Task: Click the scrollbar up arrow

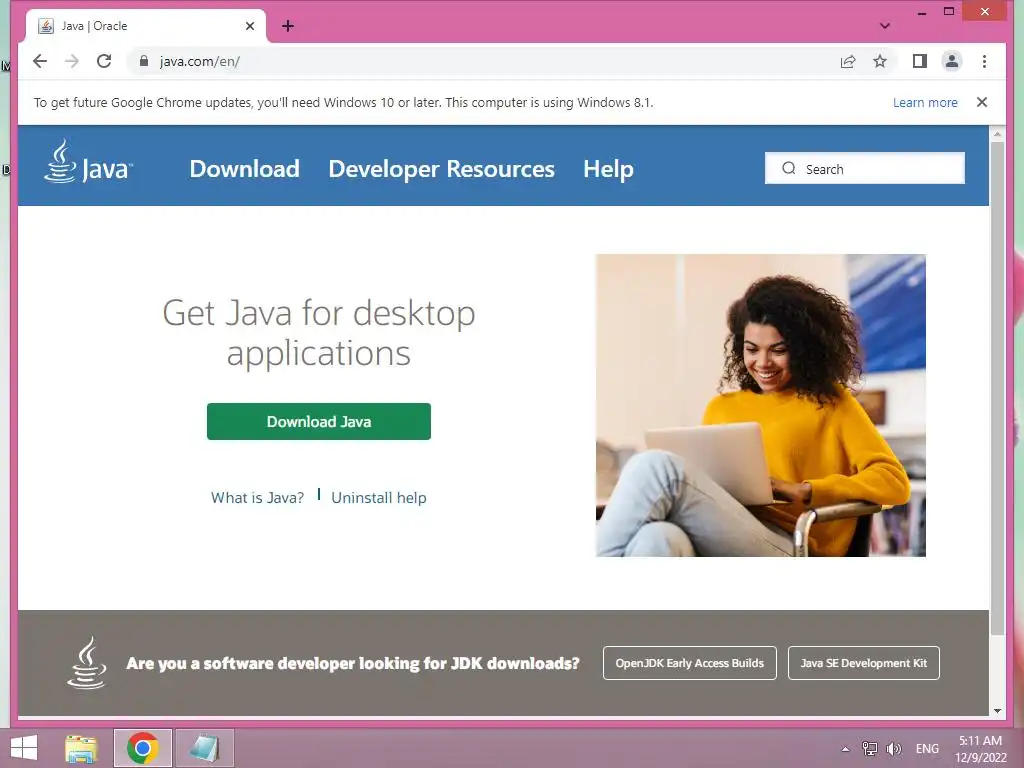Action: 997,134
